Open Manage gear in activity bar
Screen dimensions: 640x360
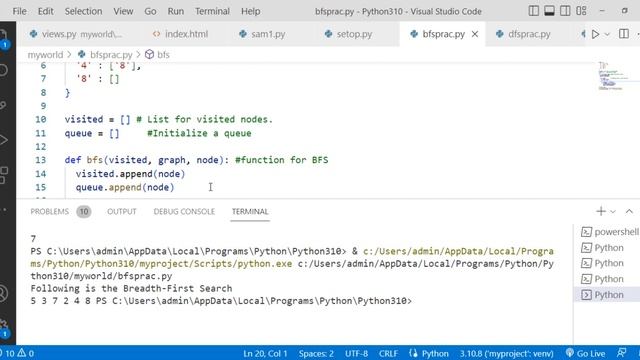click(4, 328)
